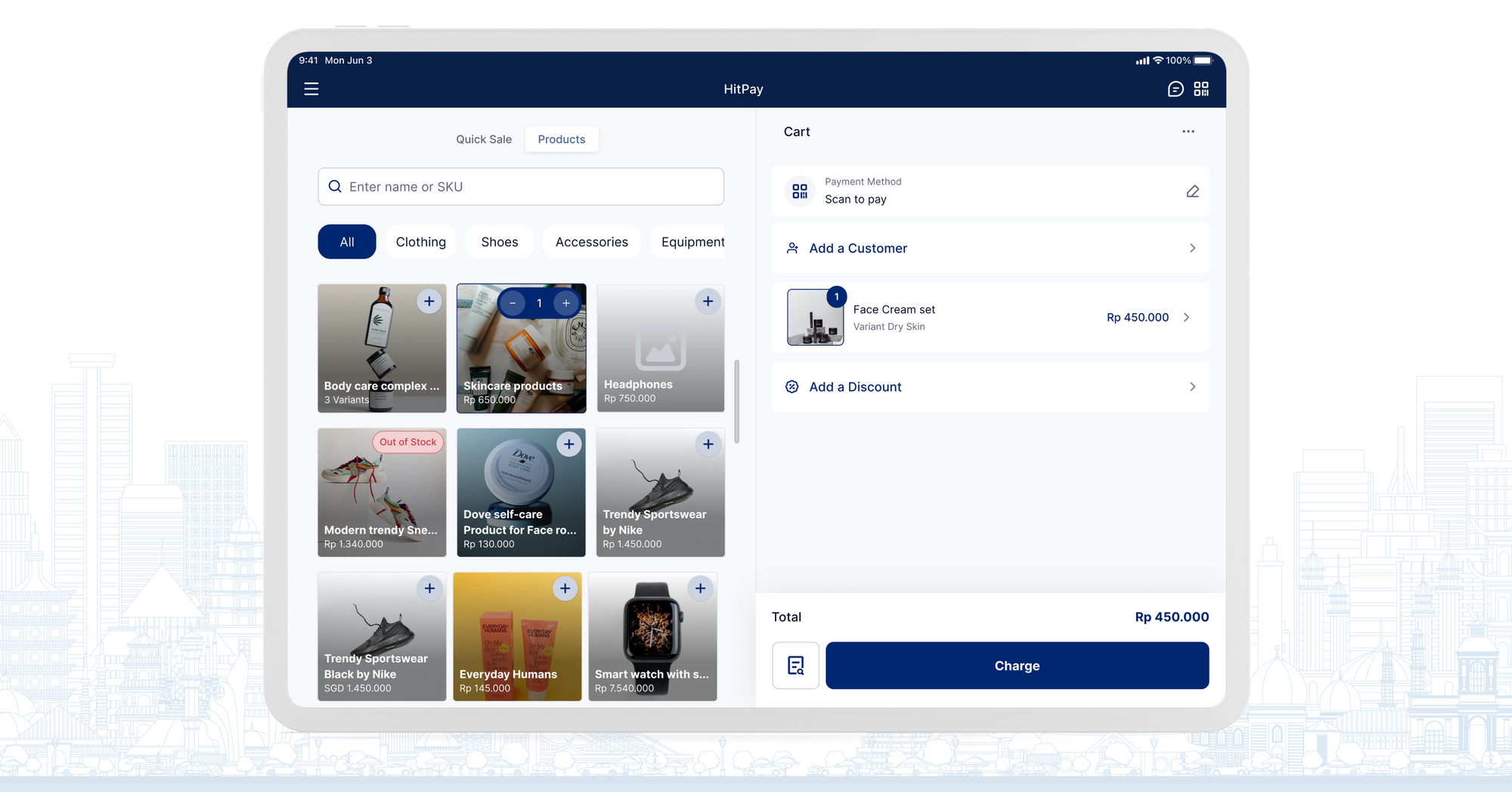Add Trendy Sportswear by Nike to cart
Screen dimensions: 1512x792
pos(708,444)
